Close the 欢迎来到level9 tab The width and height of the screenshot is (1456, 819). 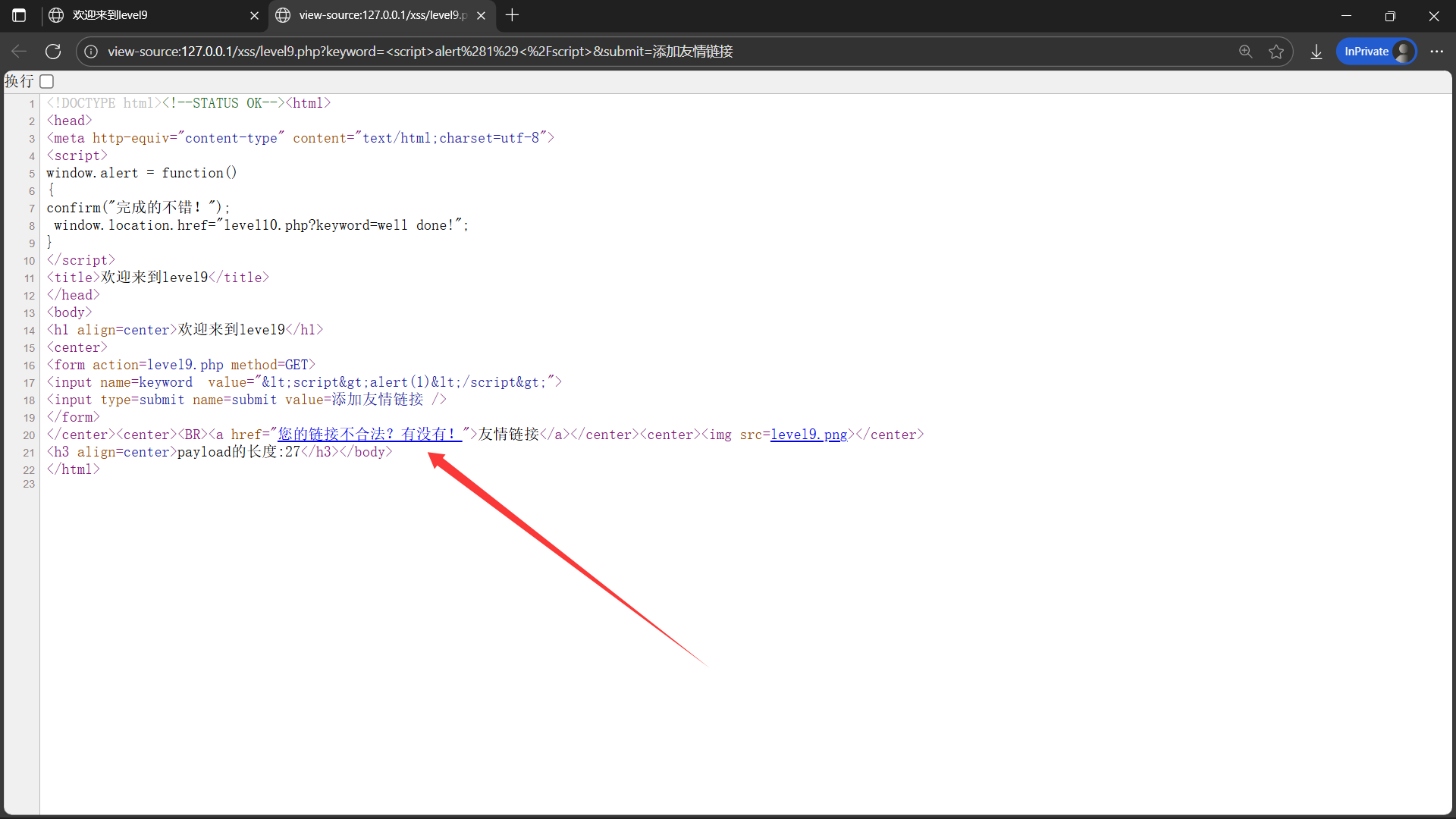pos(254,15)
